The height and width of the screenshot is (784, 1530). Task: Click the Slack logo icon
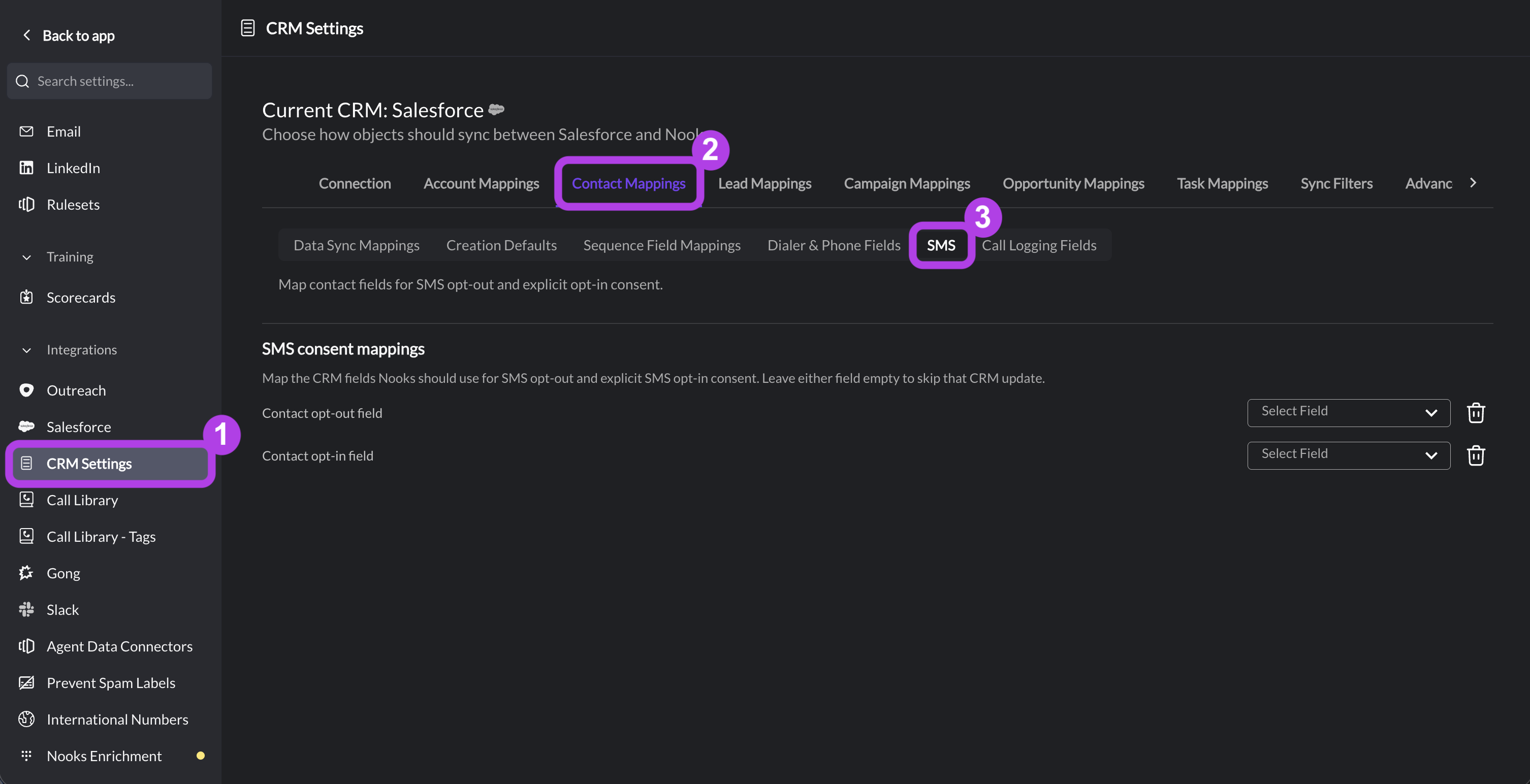pyautogui.click(x=26, y=609)
